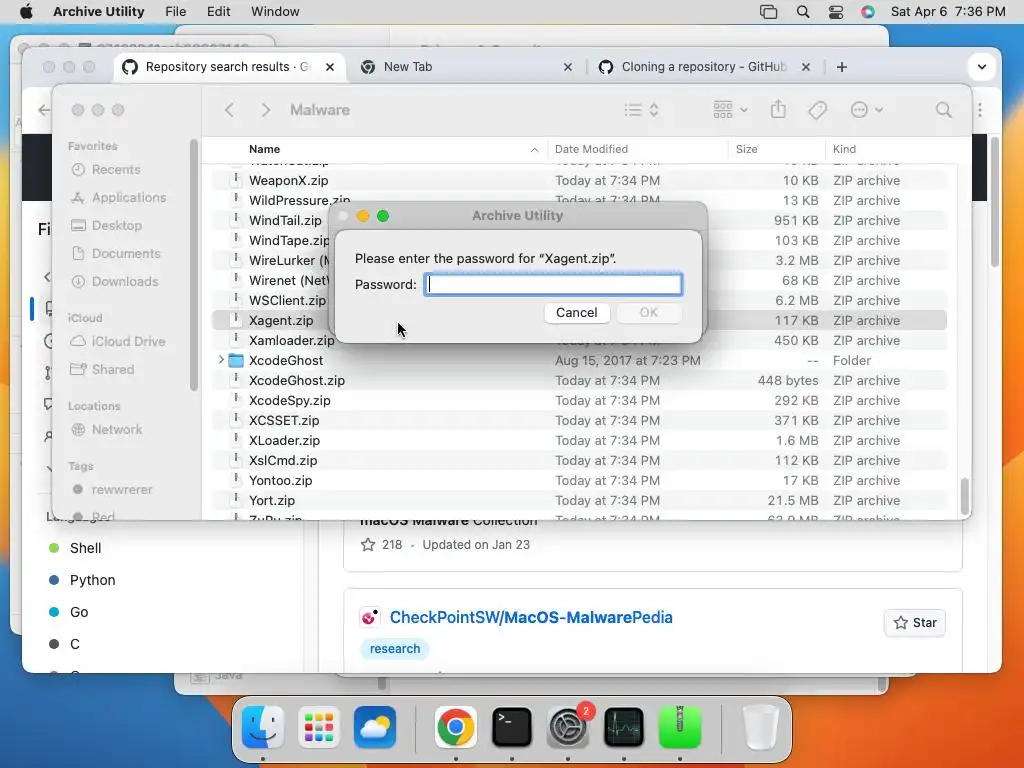Change Finder list view style selector

pos(641,110)
